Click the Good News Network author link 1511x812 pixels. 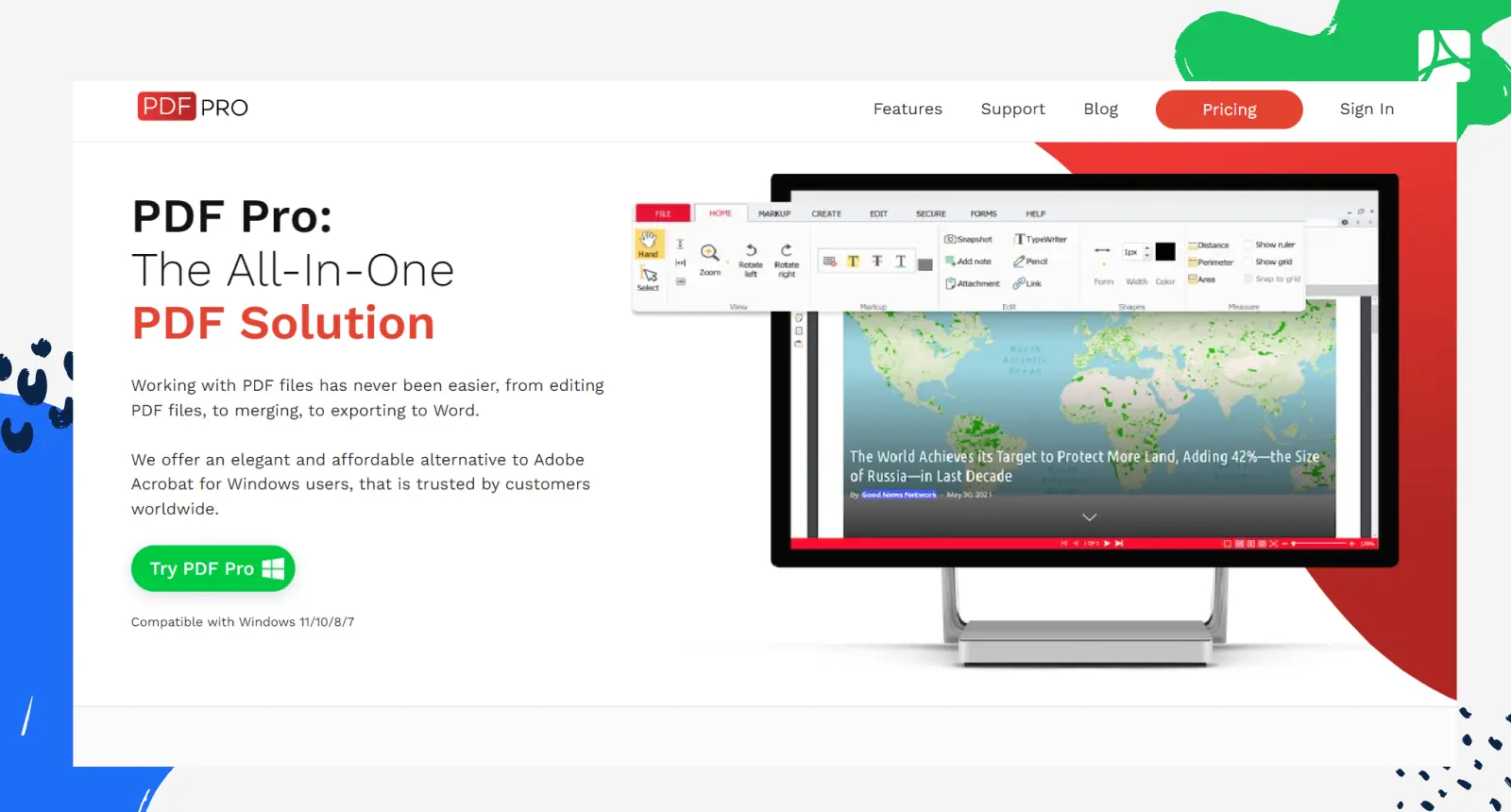(x=898, y=495)
